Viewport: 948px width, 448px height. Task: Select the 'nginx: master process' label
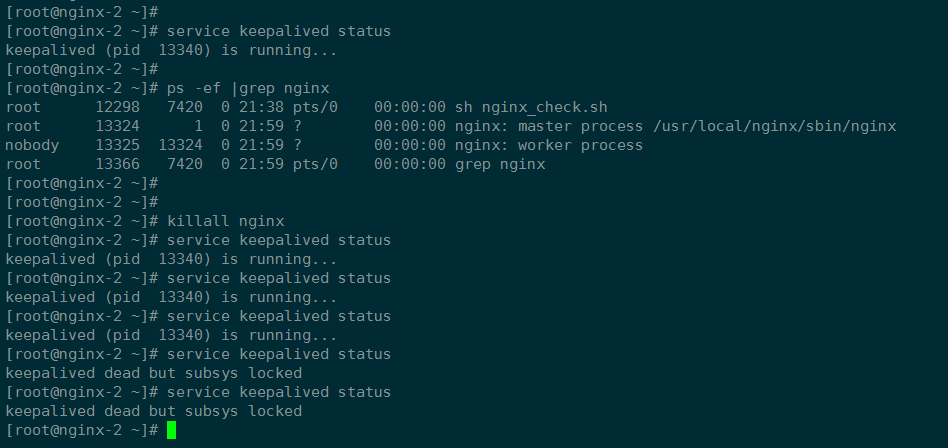coord(549,126)
